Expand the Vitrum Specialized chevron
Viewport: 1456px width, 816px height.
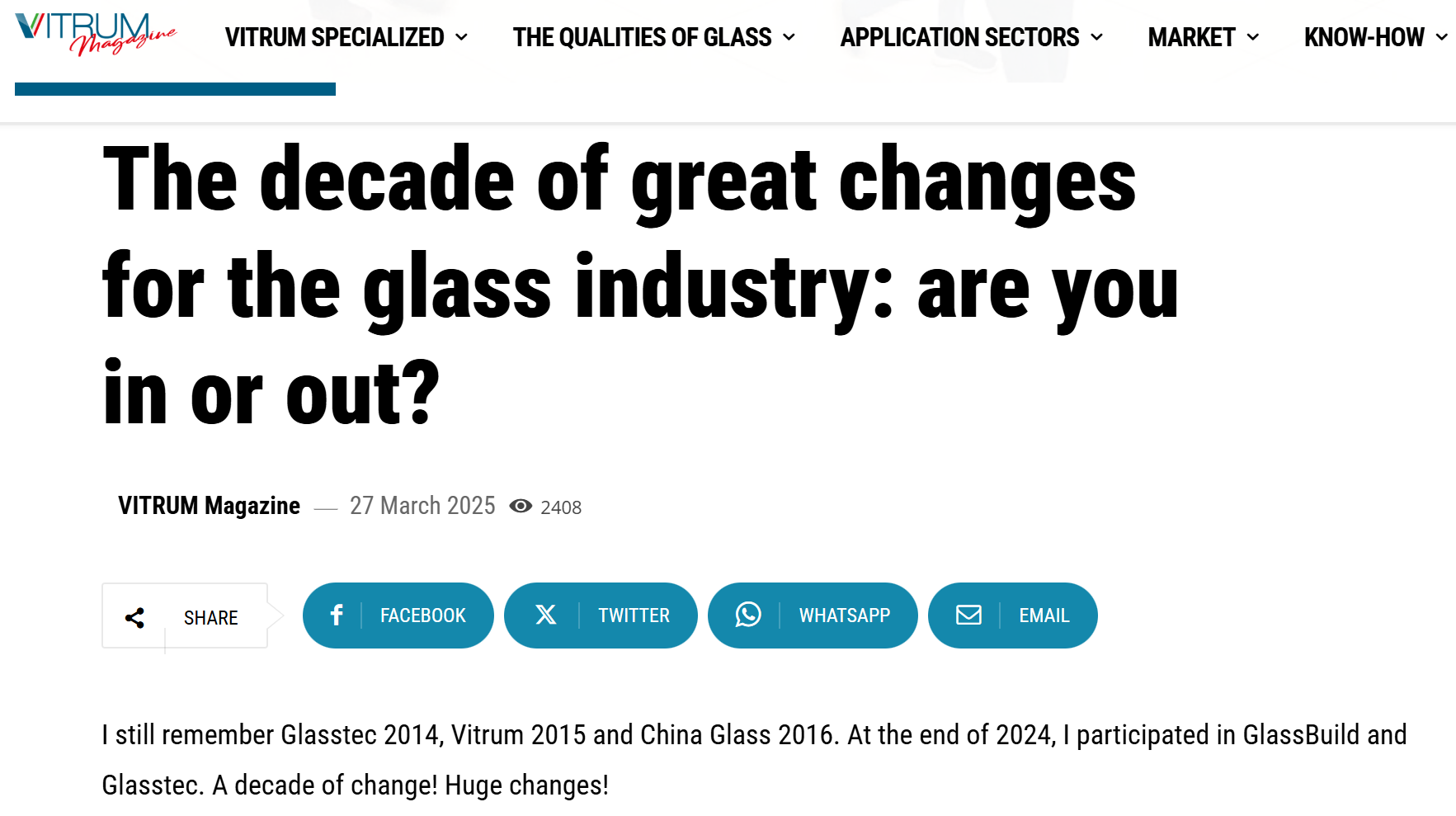462,37
